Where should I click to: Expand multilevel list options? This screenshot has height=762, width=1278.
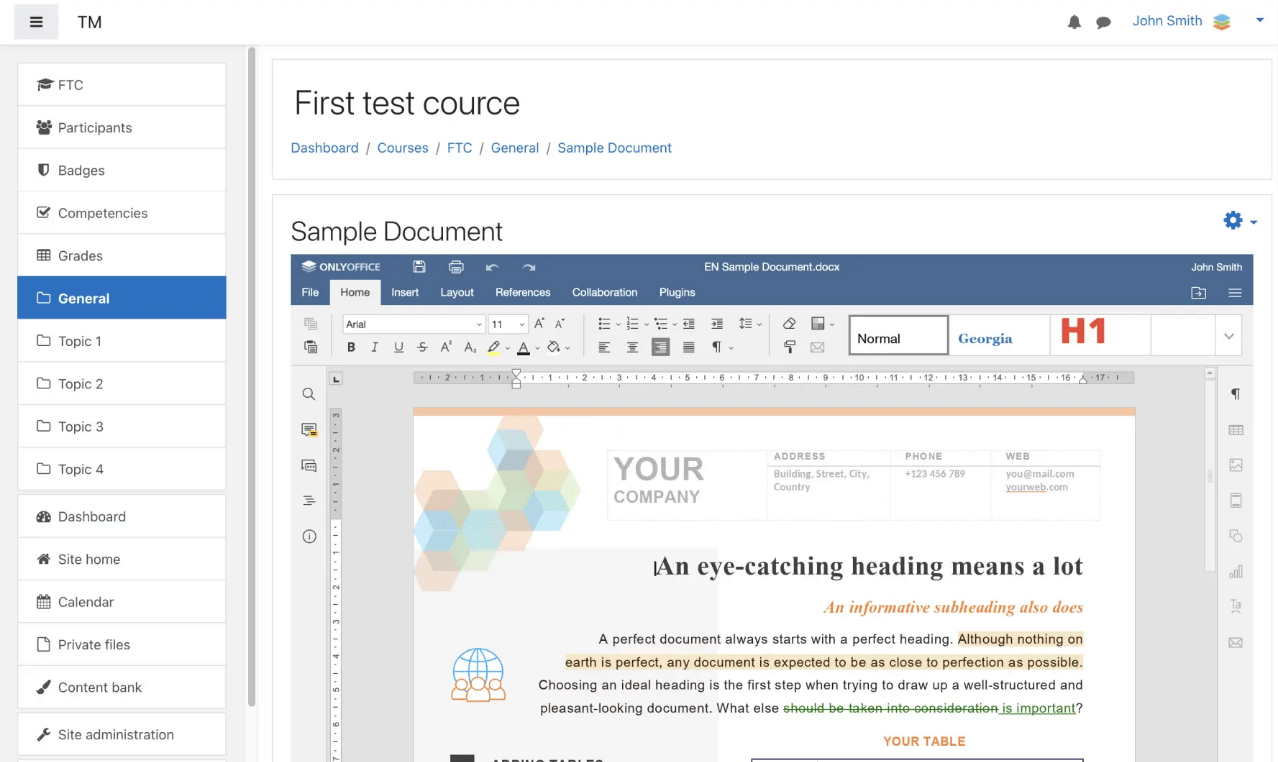(675, 324)
